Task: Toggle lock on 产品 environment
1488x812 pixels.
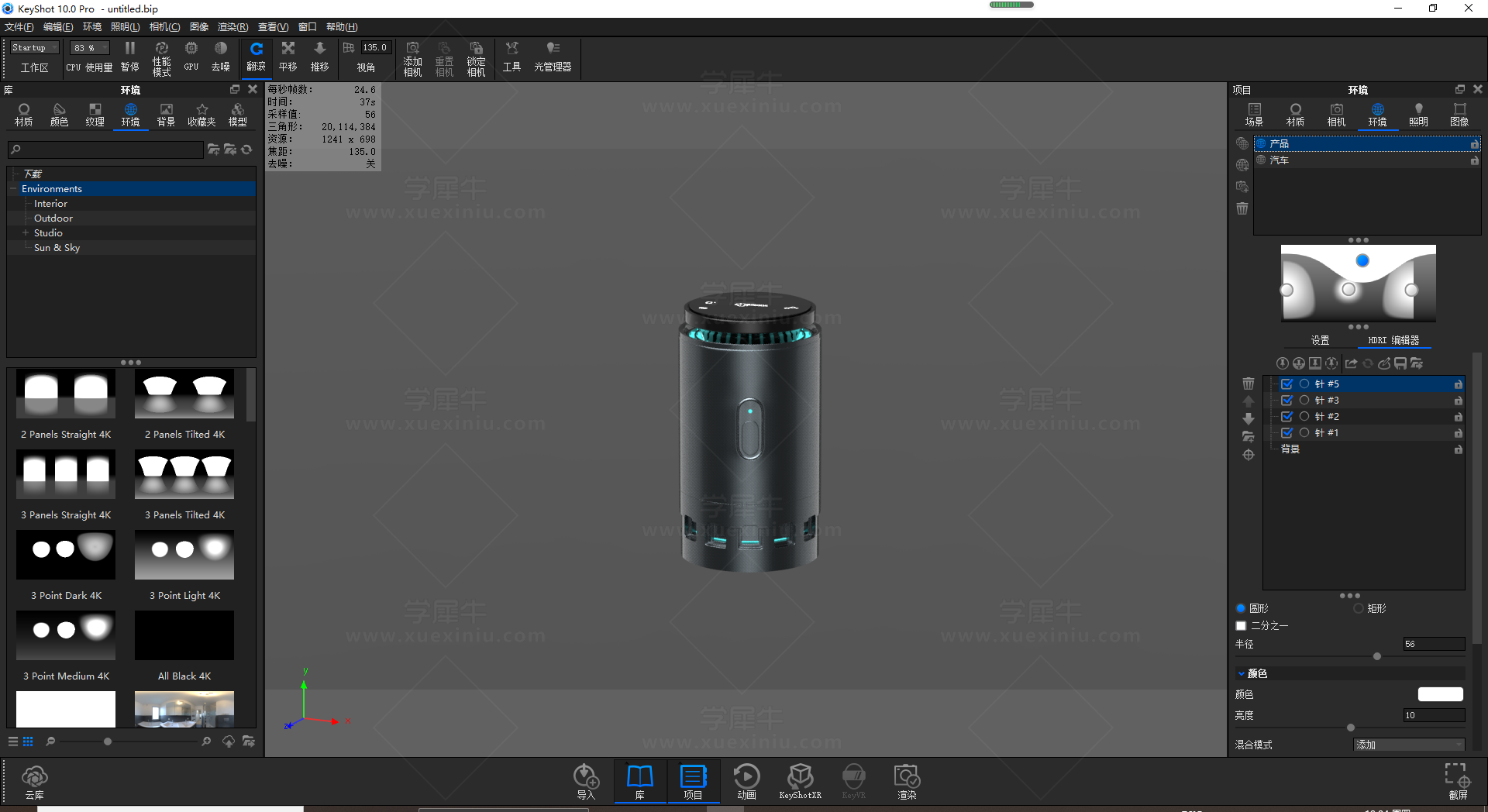Action: [x=1474, y=144]
